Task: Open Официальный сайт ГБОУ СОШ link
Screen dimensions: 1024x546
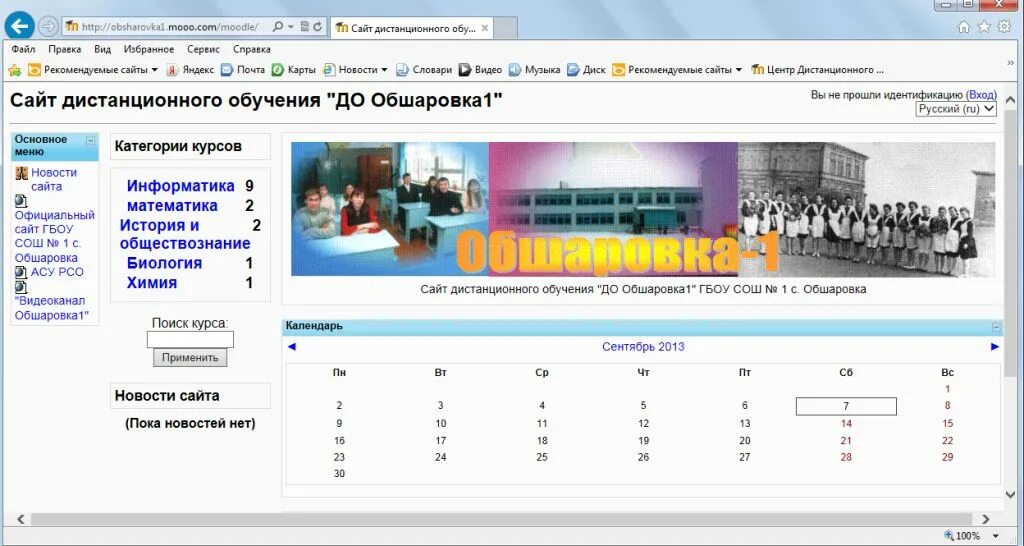Action: pyautogui.click(x=55, y=236)
